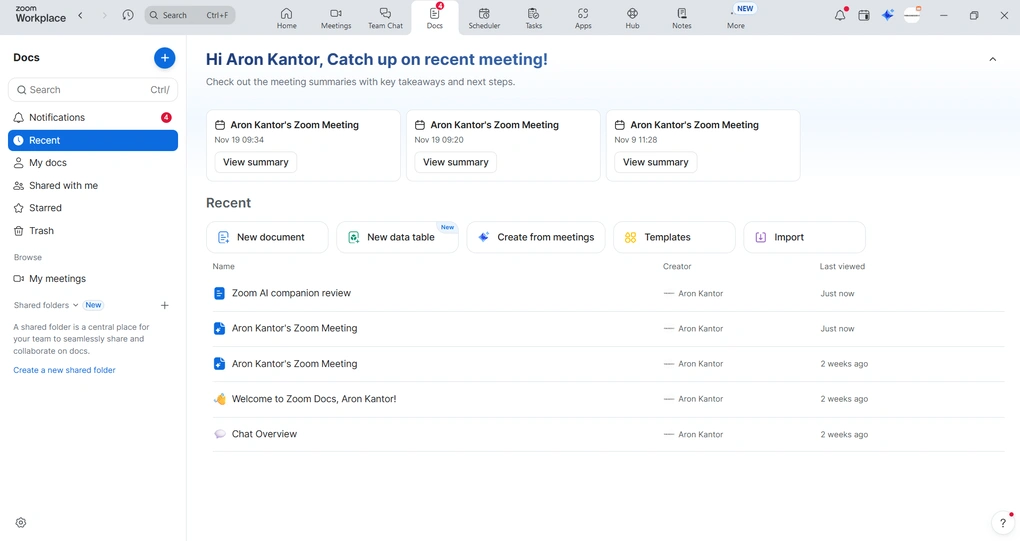Screen dimensions: 1020x541
Task: Add a shared folder with plus icon
Action: (165, 305)
